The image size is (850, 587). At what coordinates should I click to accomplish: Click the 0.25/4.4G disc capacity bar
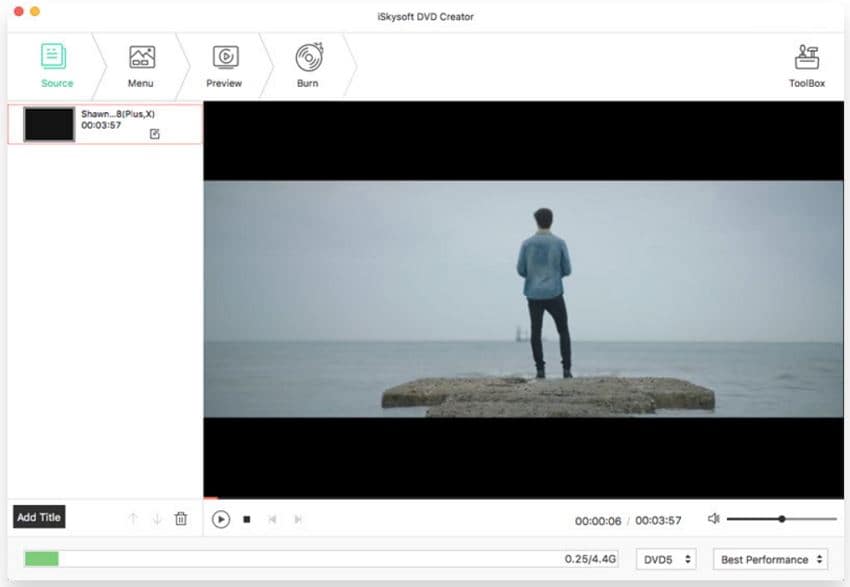tap(321, 559)
